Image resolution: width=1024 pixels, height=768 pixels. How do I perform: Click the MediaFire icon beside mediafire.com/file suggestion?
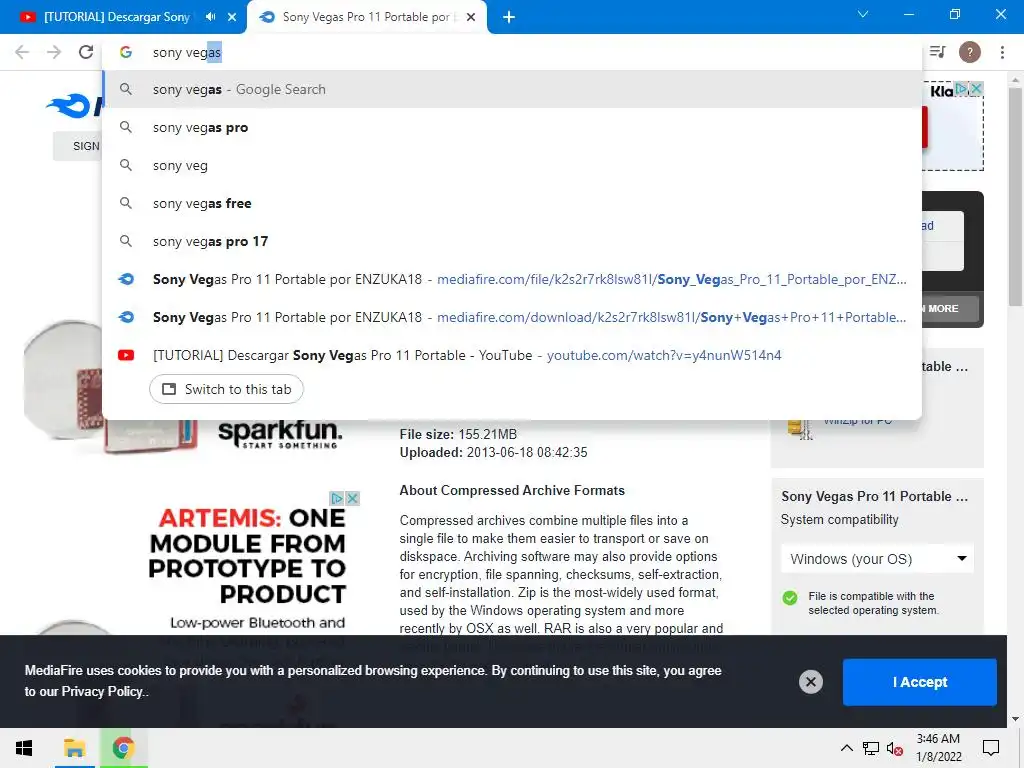[126, 279]
